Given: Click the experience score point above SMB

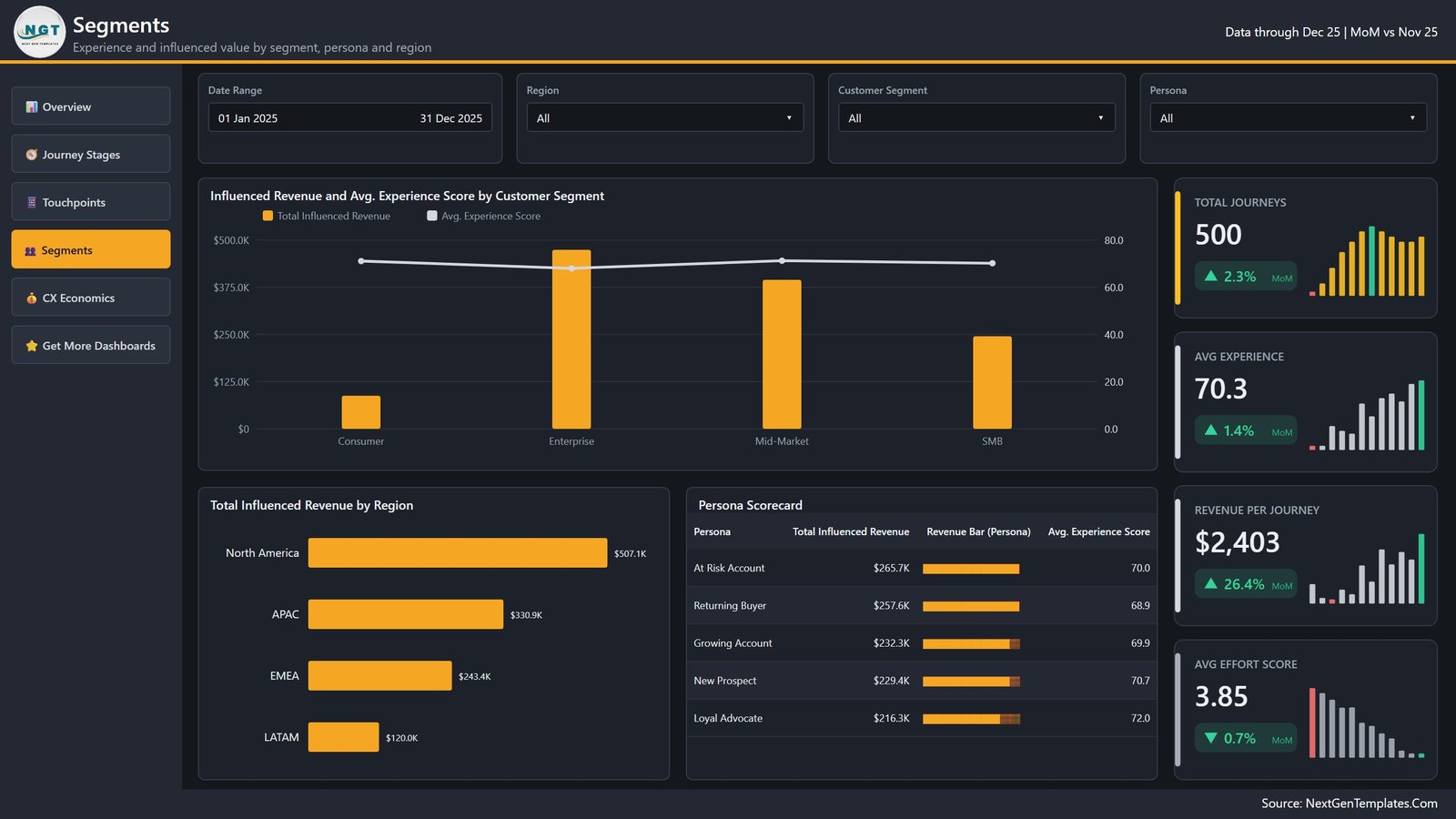Looking at the screenshot, I should pyautogui.click(x=992, y=263).
